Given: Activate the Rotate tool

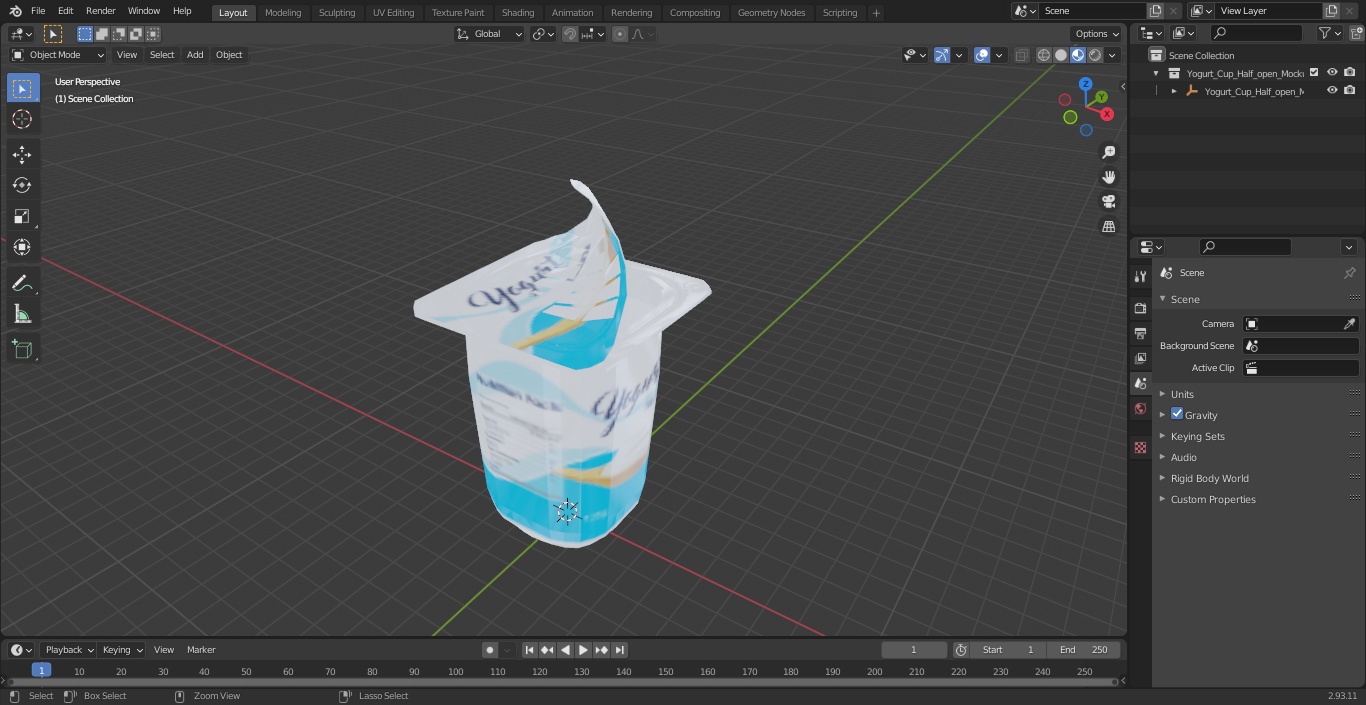Looking at the screenshot, I should pyautogui.click(x=22, y=185).
